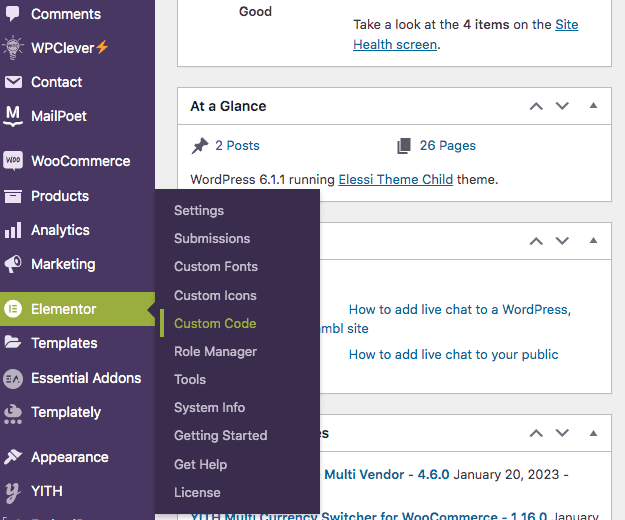Click the Essential Addons icon

click(x=13, y=378)
